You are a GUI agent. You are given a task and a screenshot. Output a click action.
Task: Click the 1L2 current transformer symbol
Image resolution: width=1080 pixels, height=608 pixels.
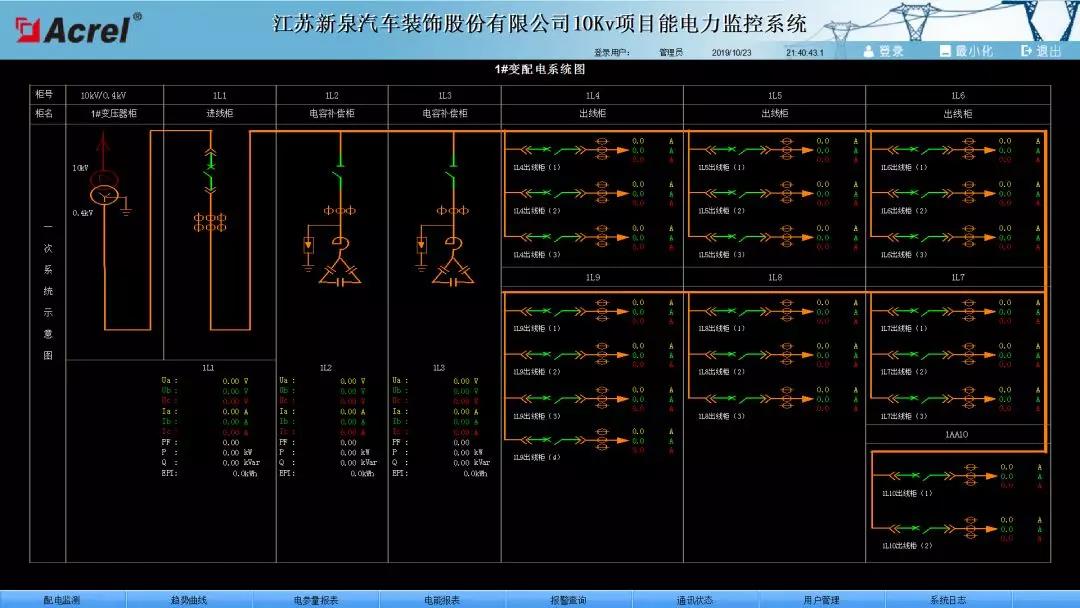point(340,210)
